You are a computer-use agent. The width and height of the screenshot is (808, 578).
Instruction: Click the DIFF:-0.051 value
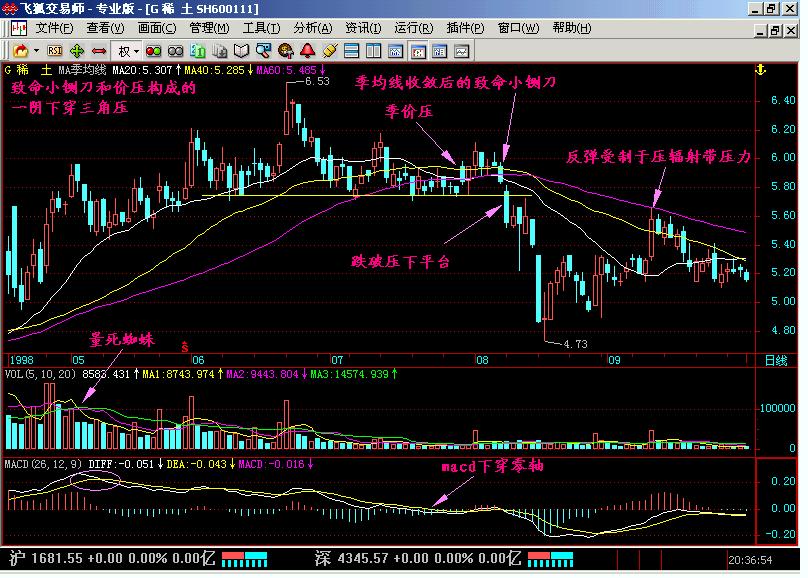click(x=121, y=464)
